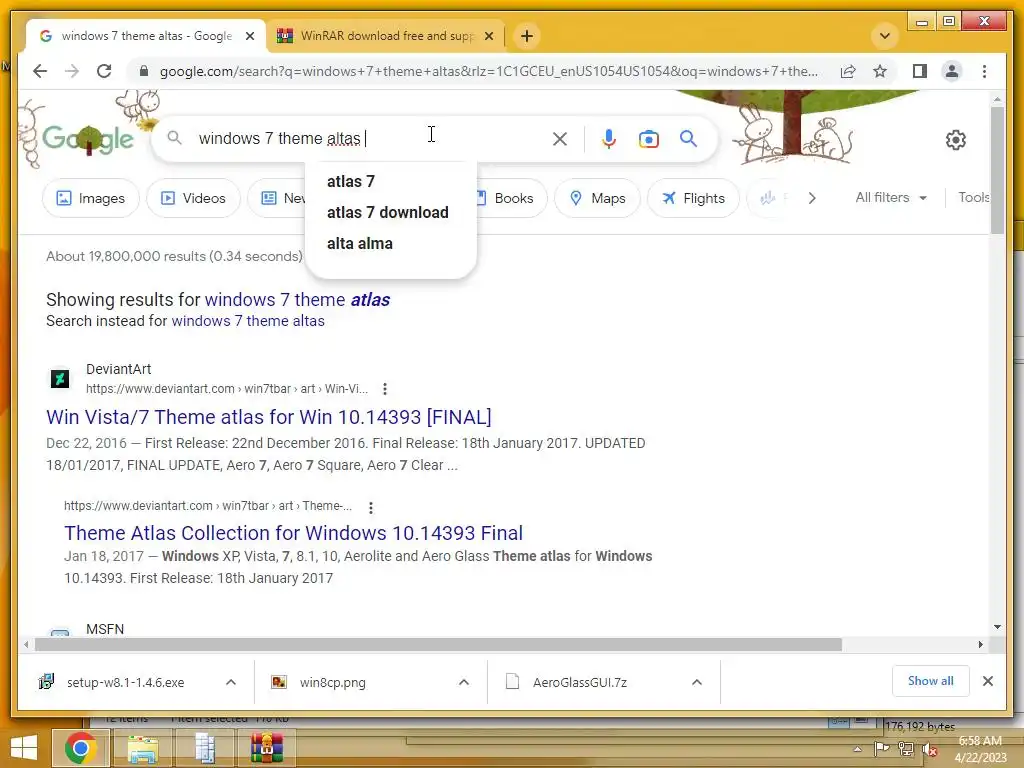The height and width of the screenshot is (768, 1024).
Task: Click the muted volume tray icon
Action: [931, 749]
